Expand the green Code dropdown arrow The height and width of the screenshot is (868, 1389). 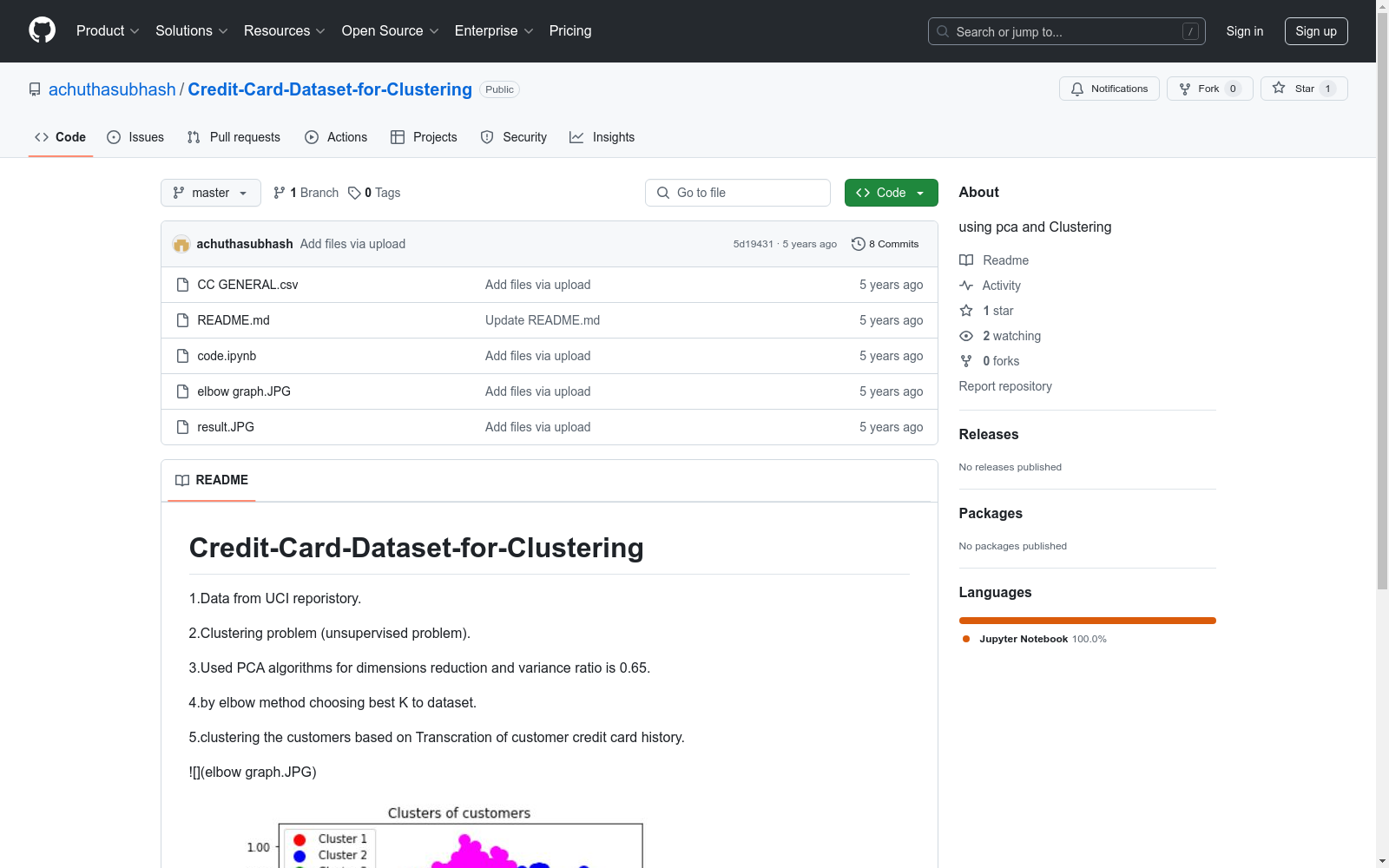click(920, 193)
